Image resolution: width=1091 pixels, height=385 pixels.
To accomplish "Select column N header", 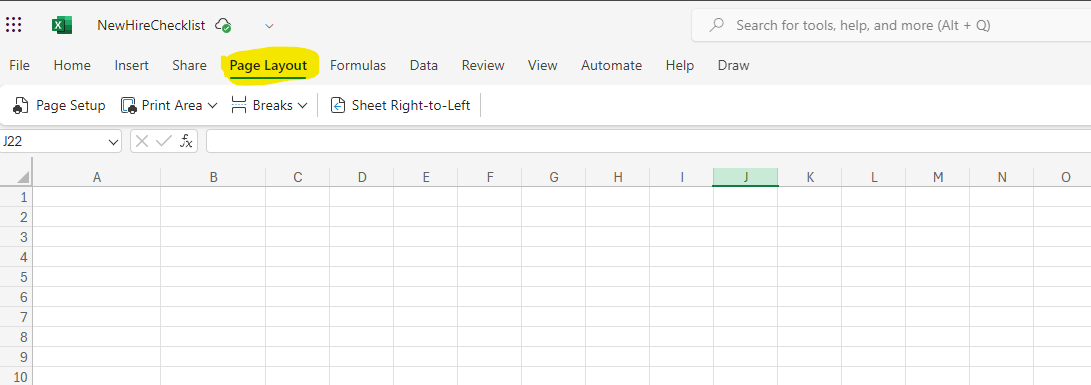I will tap(1001, 177).
